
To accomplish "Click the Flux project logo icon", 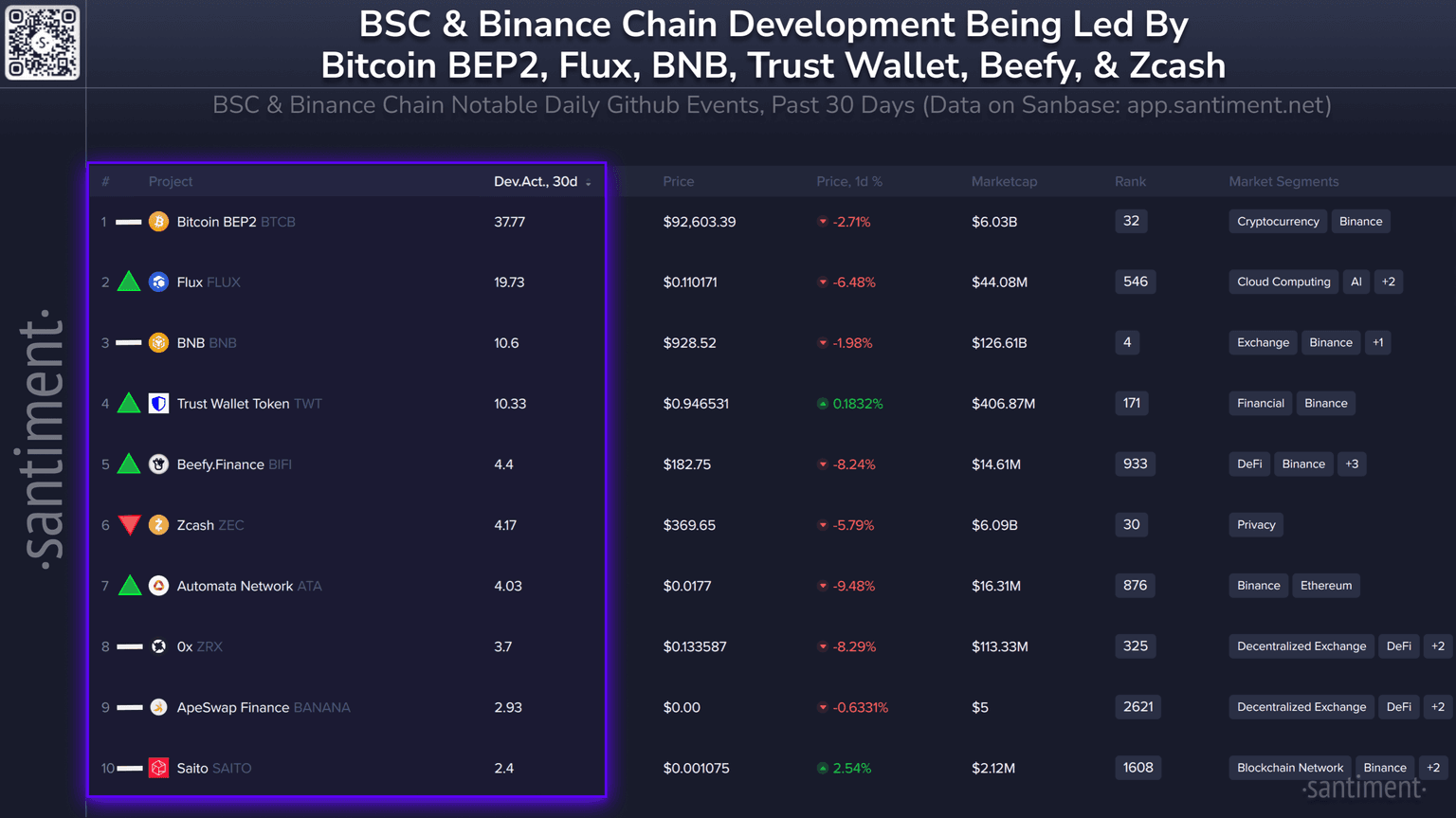I will (x=158, y=282).
